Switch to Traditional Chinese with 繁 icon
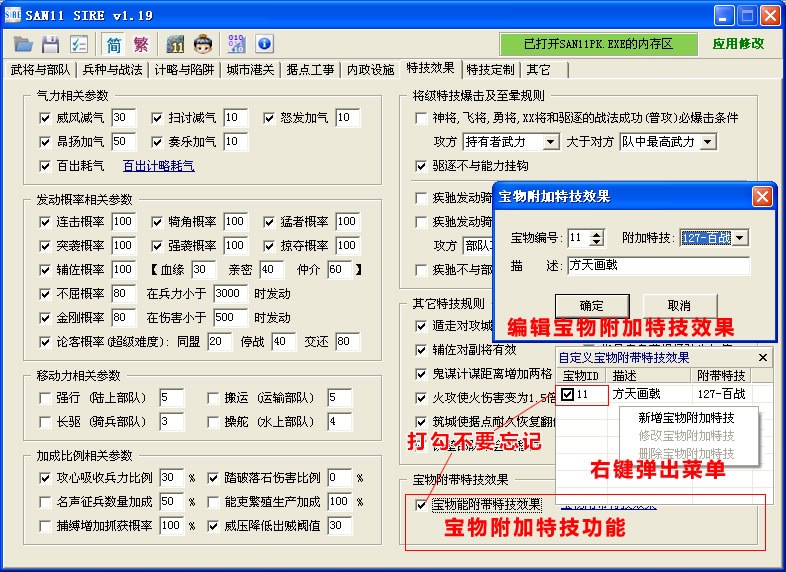This screenshot has width=786, height=572. point(141,44)
